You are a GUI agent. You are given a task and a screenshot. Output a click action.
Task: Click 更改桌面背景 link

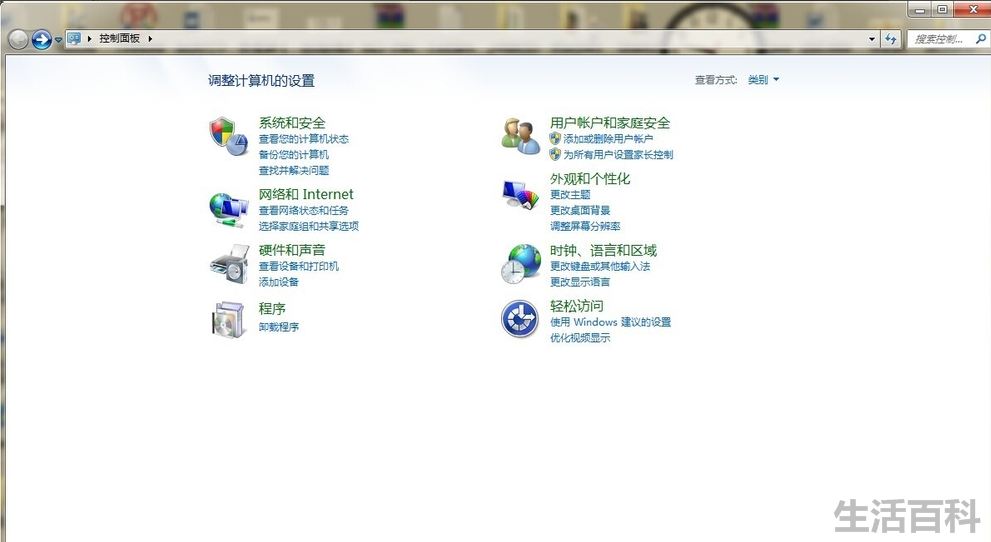click(580, 210)
